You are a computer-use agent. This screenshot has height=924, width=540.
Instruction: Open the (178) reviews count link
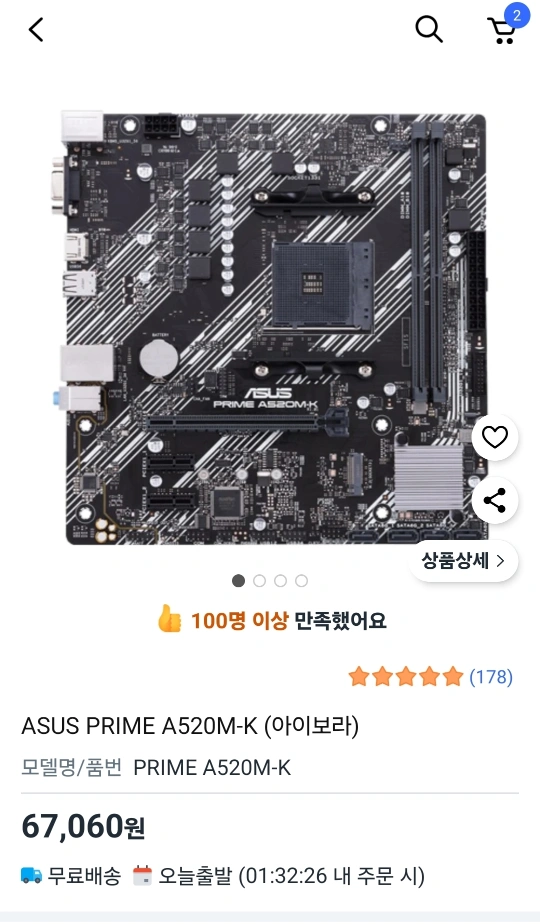(x=490, y=676)
